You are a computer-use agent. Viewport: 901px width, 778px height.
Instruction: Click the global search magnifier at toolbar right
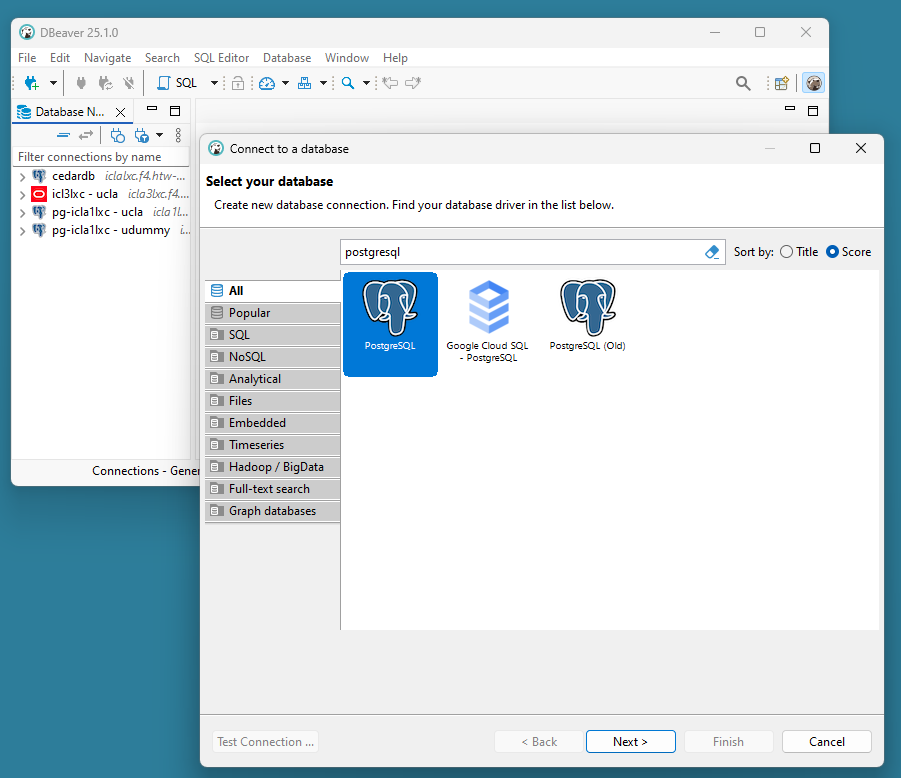tap(743, 83)
